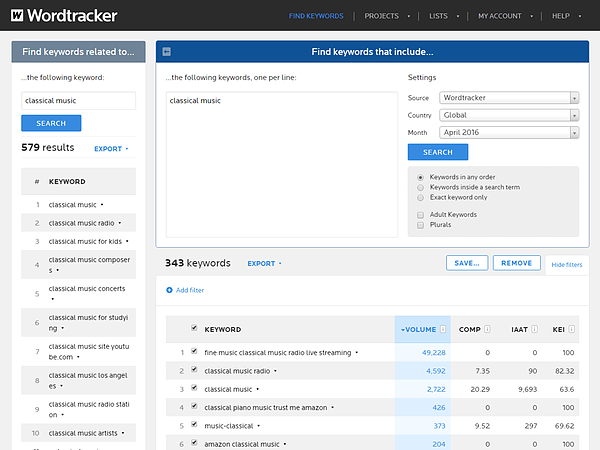Select 'classical music for kids' in related list
Viewport: 600px width, 450px height.
pyautogui.click(x=85, y=241)
